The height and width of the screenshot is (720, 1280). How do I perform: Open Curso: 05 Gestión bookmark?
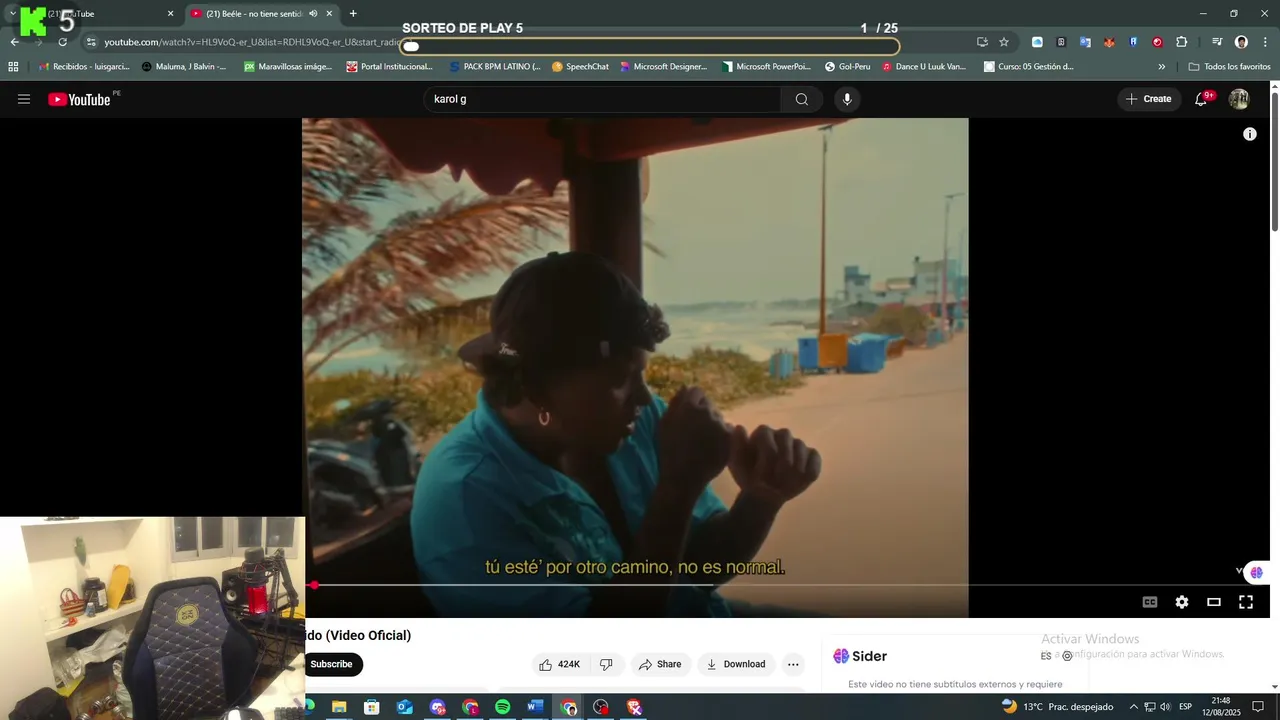[x=1029, y=67]
